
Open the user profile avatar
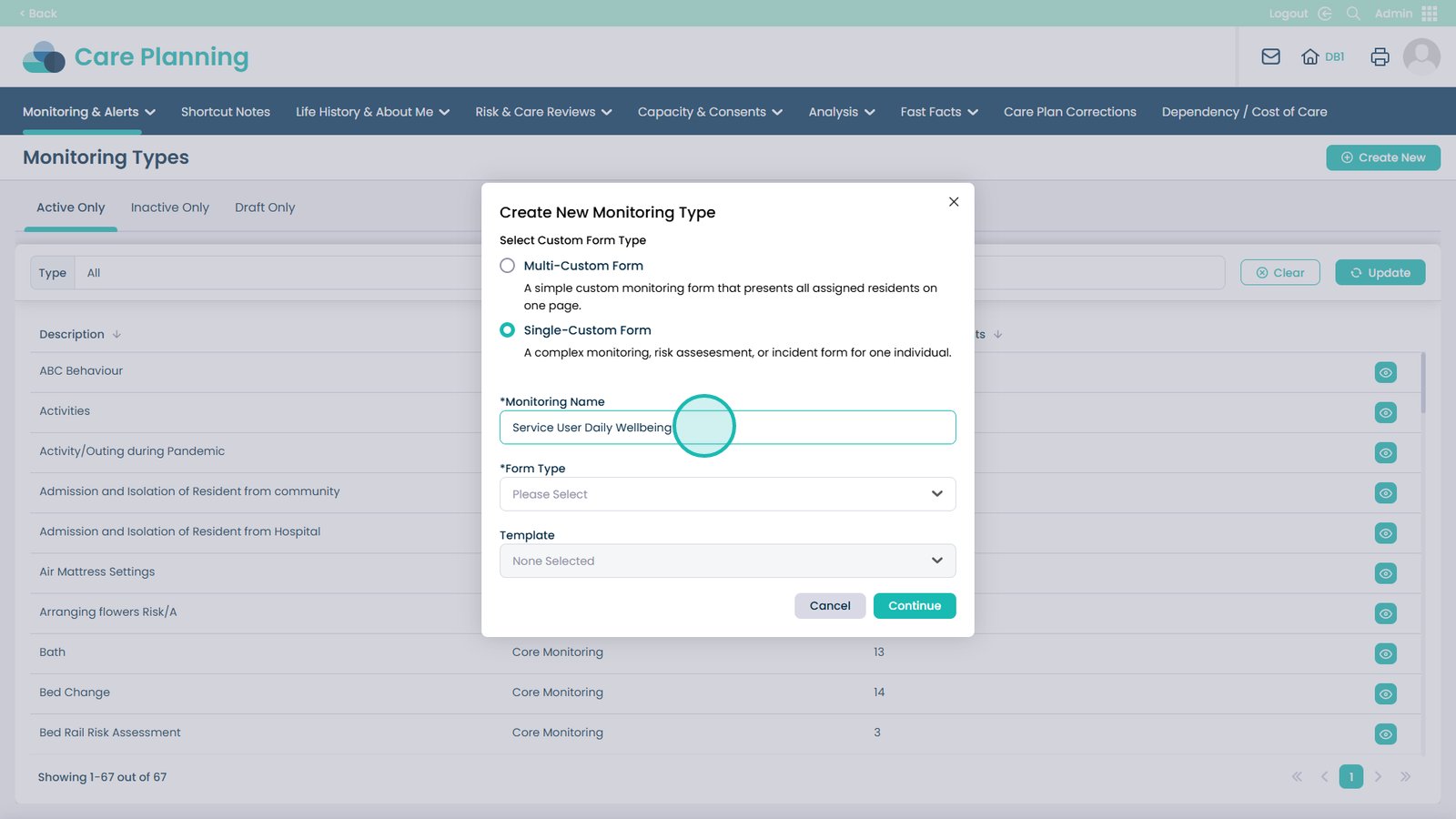click(1421, 56)
